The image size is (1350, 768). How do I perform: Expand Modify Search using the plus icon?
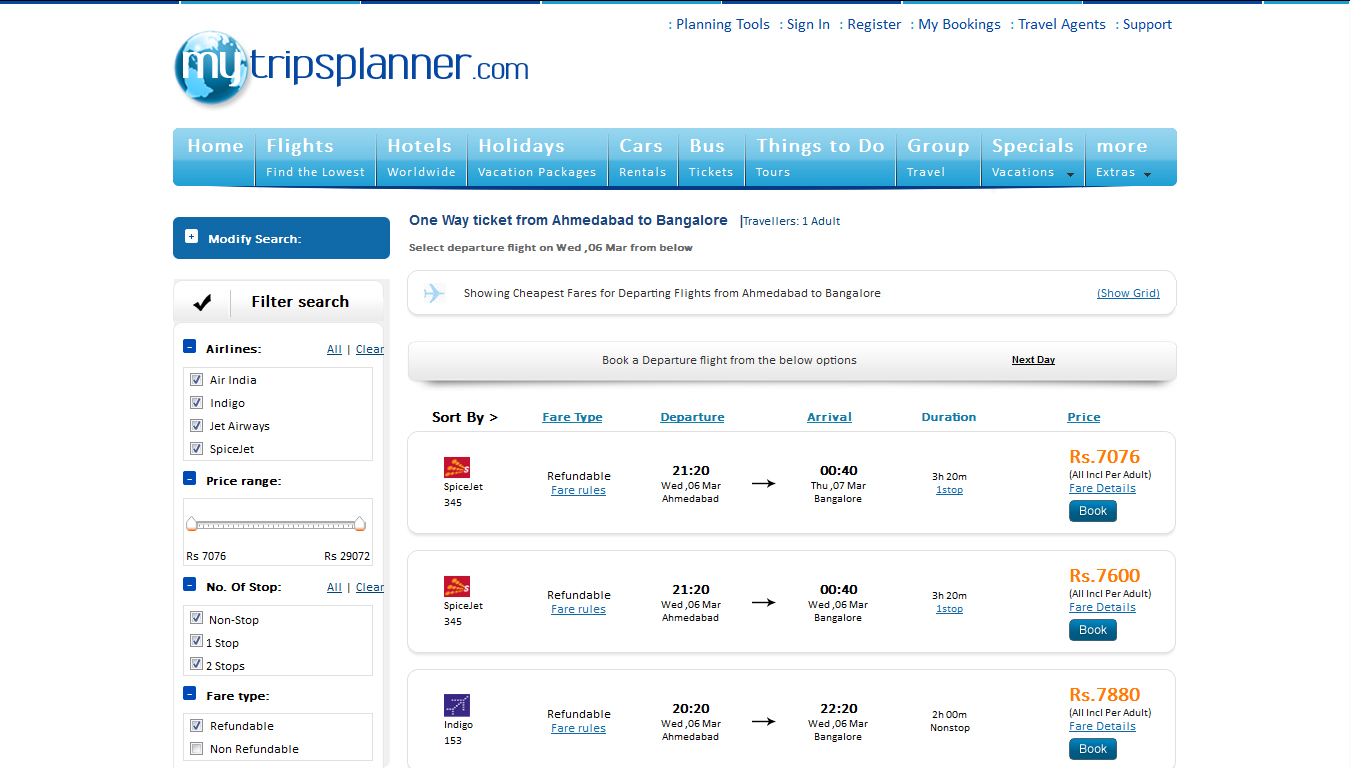click(x=191, y=237)
